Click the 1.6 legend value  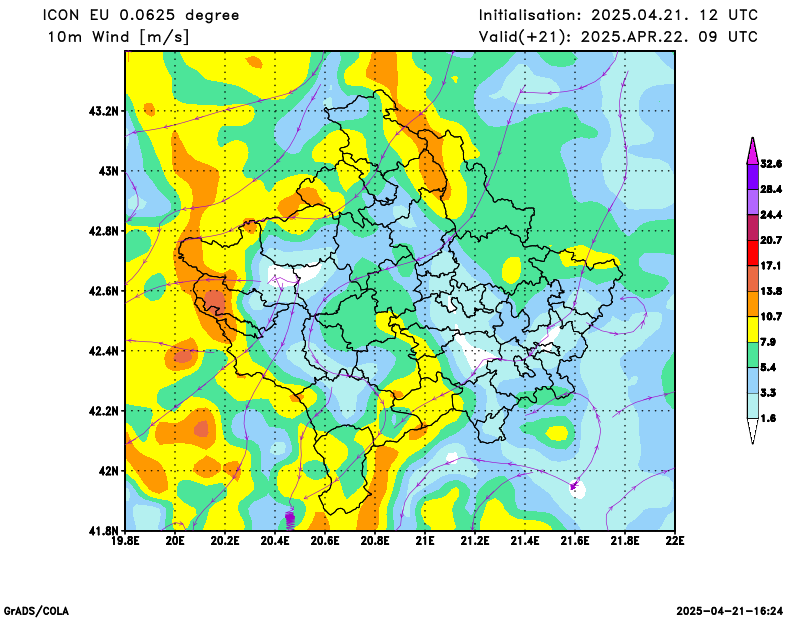pyautogui.click(x=768, y=418)
